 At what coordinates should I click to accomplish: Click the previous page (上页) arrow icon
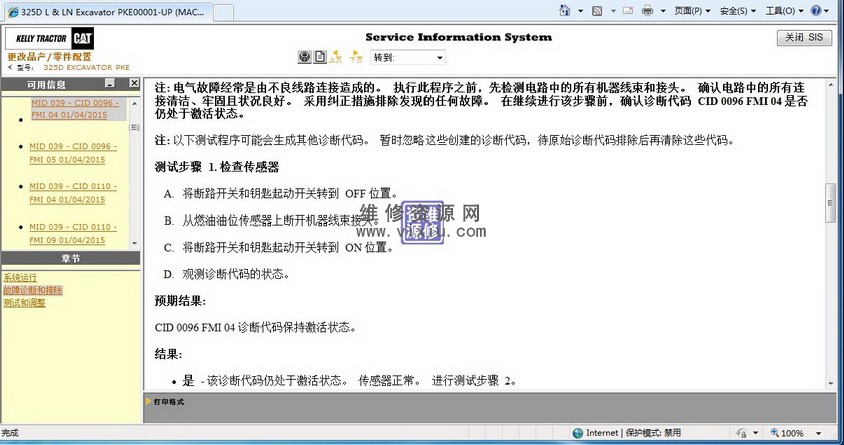(x=337, y=57)
